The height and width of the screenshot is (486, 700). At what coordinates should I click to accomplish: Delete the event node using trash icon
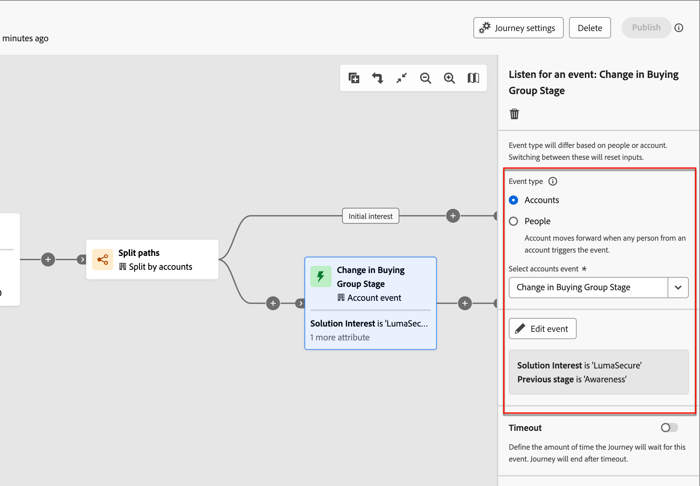(515, 114)
